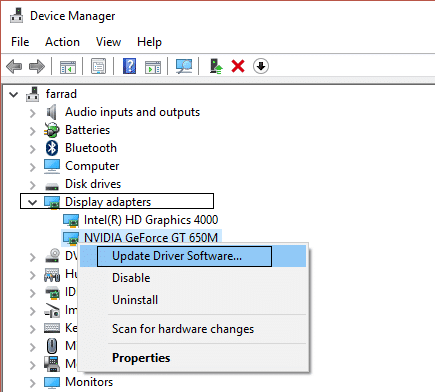This screenshot has height=392, width=435.
Task: Select Properties in the context menu
Action: pos(141,358)
